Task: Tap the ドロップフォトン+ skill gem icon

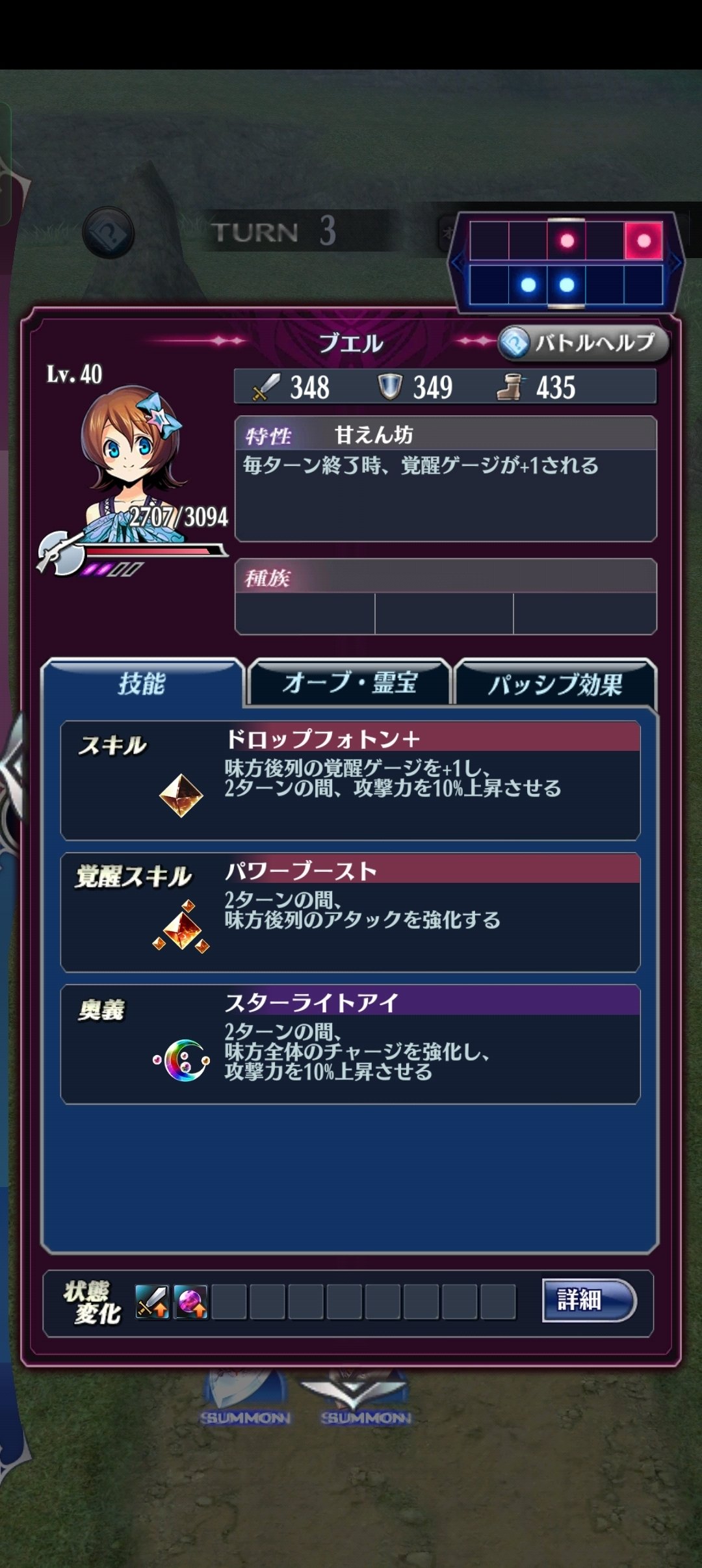Action: point(181,794)
